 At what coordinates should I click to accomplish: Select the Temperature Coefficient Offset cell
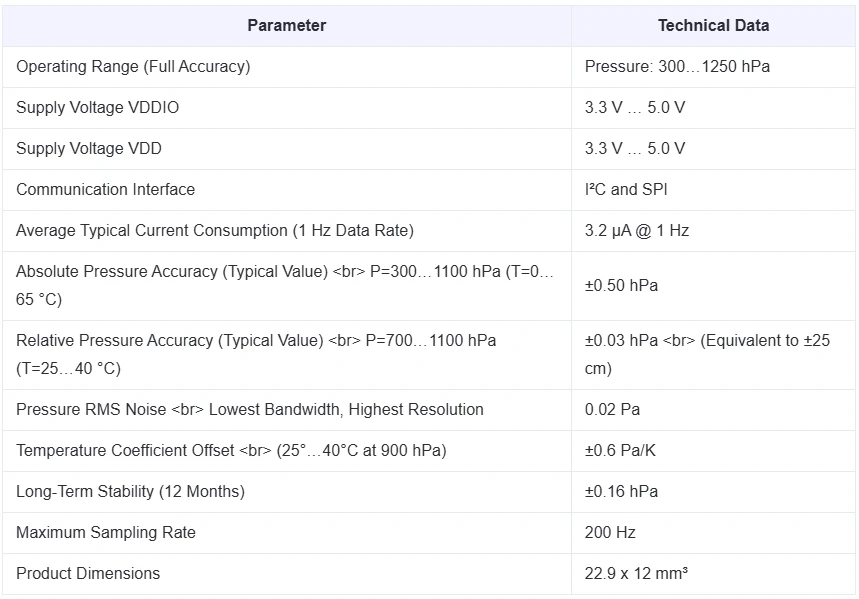[x=231, y=450]
